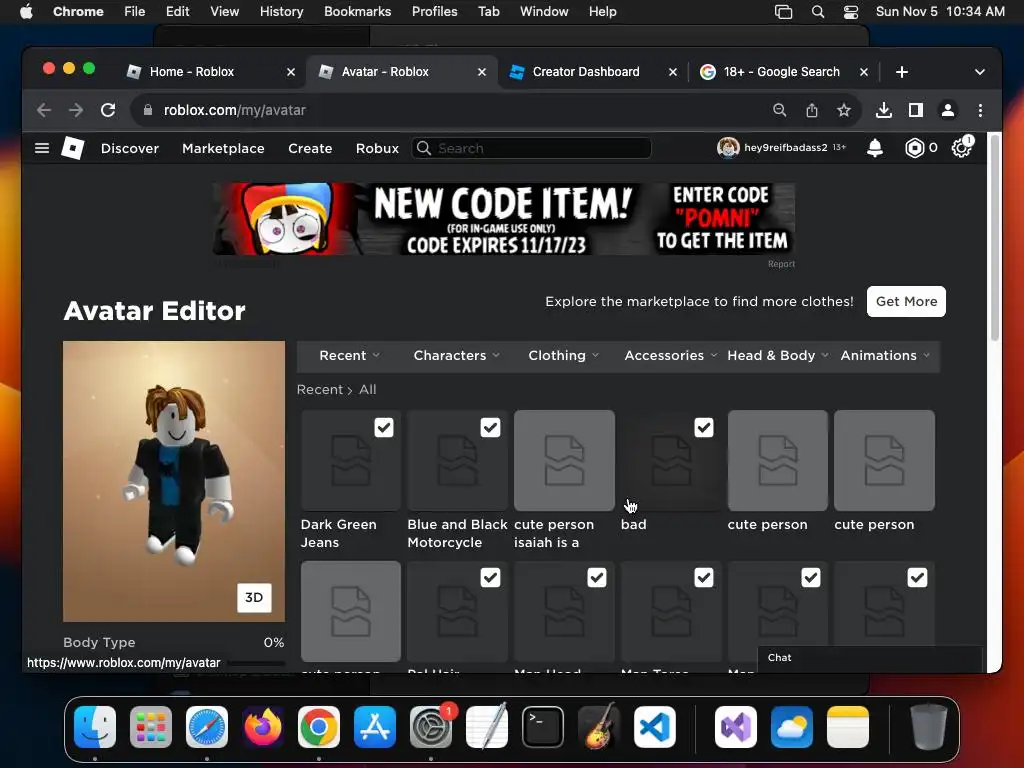
Task: Toggle checkbox on second-row Pal Hair item
Action: coord(490,577)
